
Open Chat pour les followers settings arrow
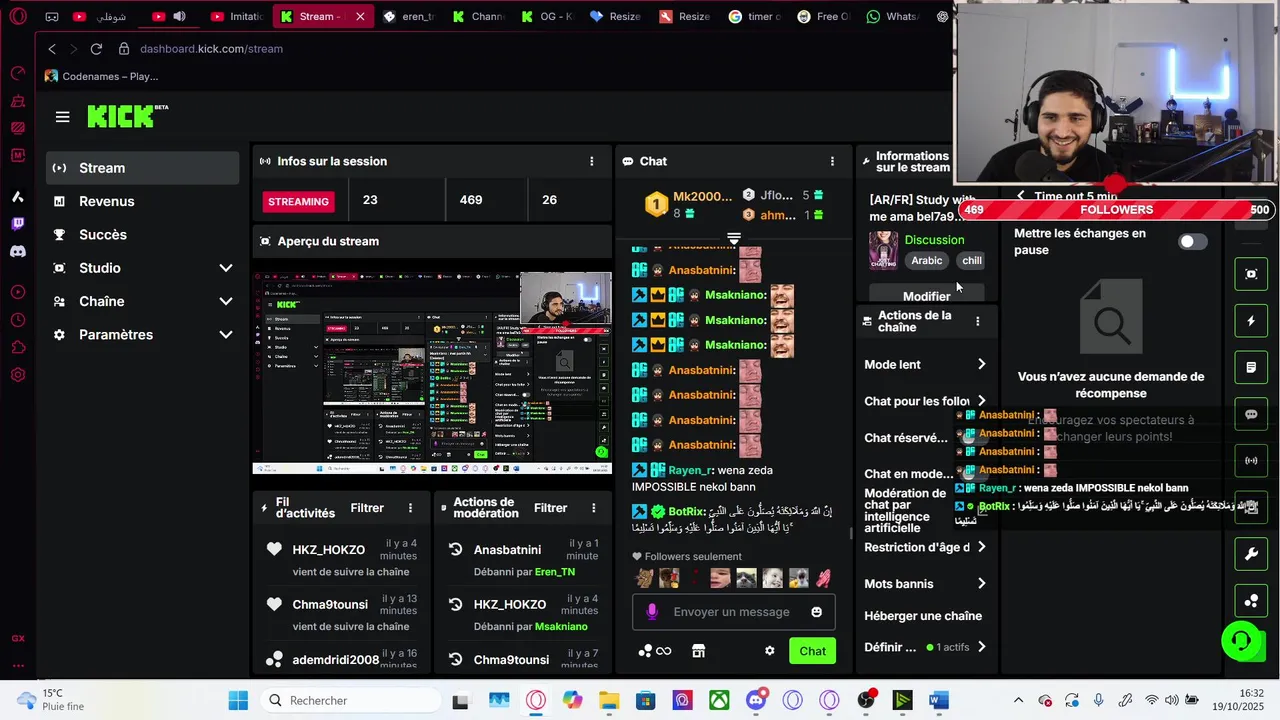pos(981,401)
